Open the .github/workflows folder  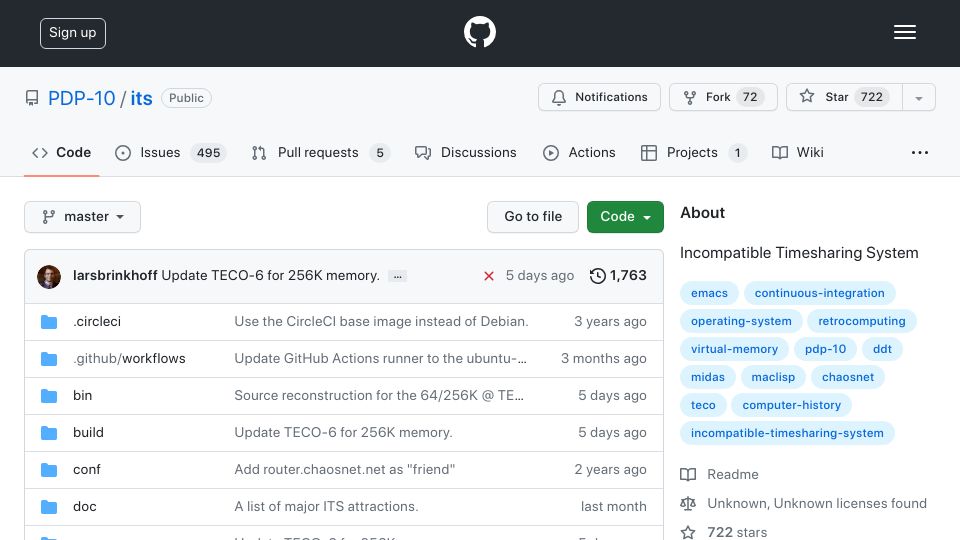129,358
